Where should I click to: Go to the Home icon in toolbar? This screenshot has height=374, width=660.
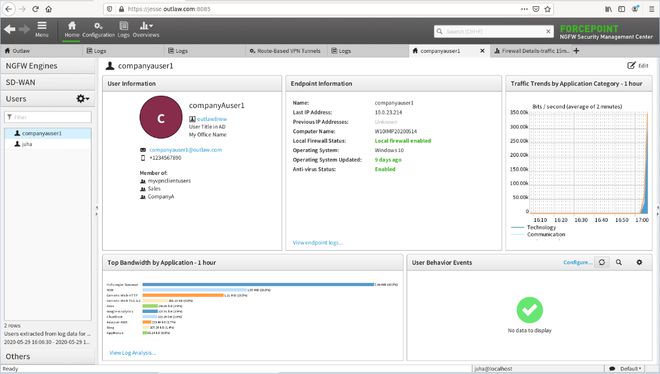point(72,26)
